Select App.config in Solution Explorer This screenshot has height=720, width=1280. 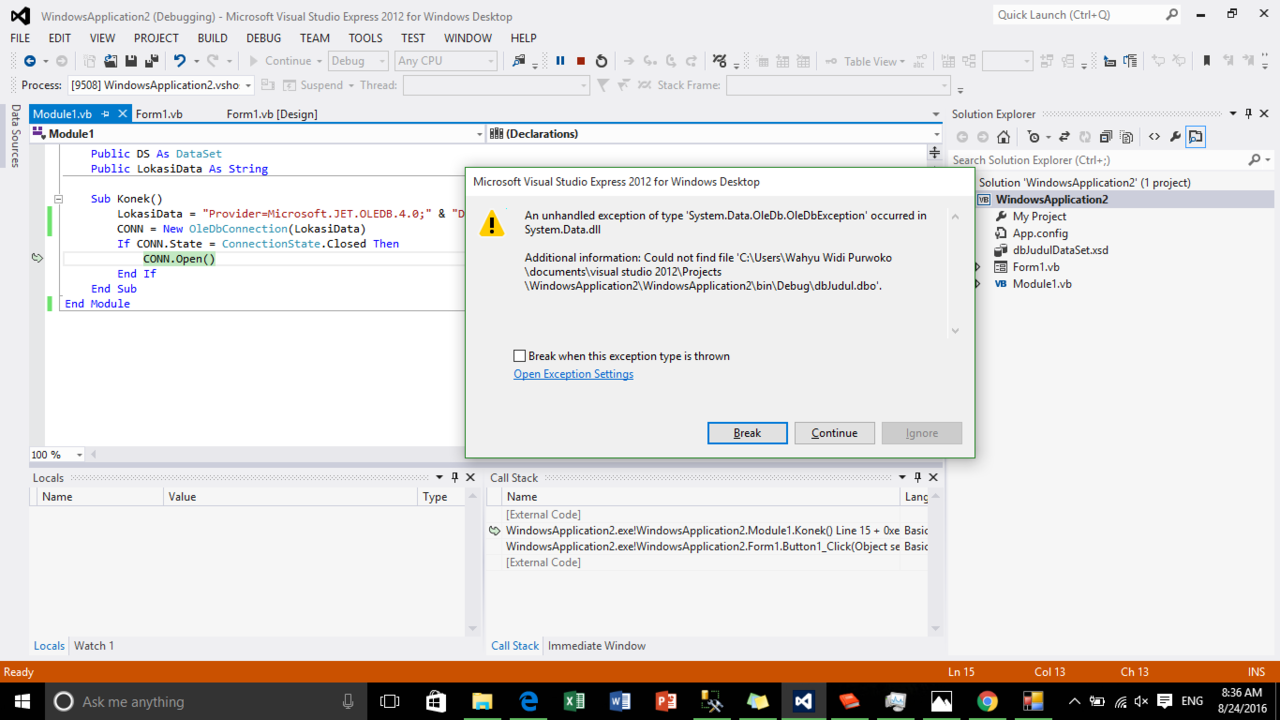[1040, 233]
